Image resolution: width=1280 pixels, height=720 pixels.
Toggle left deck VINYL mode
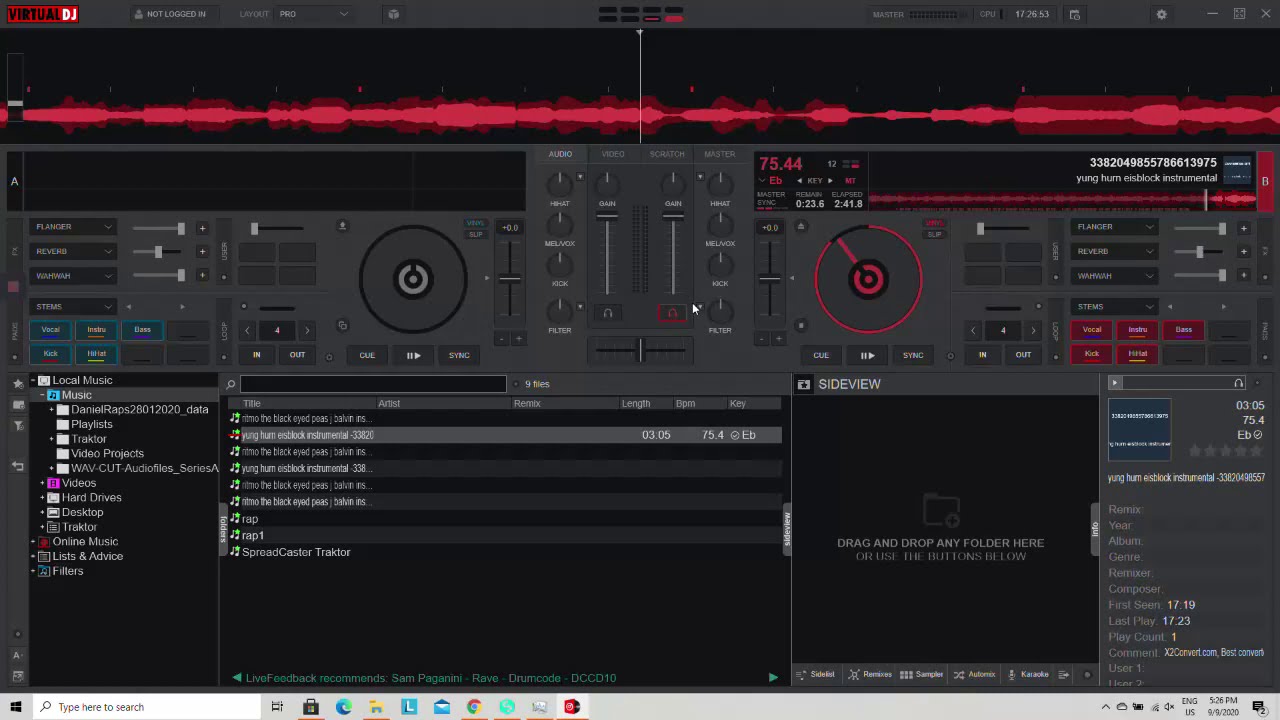475,223
